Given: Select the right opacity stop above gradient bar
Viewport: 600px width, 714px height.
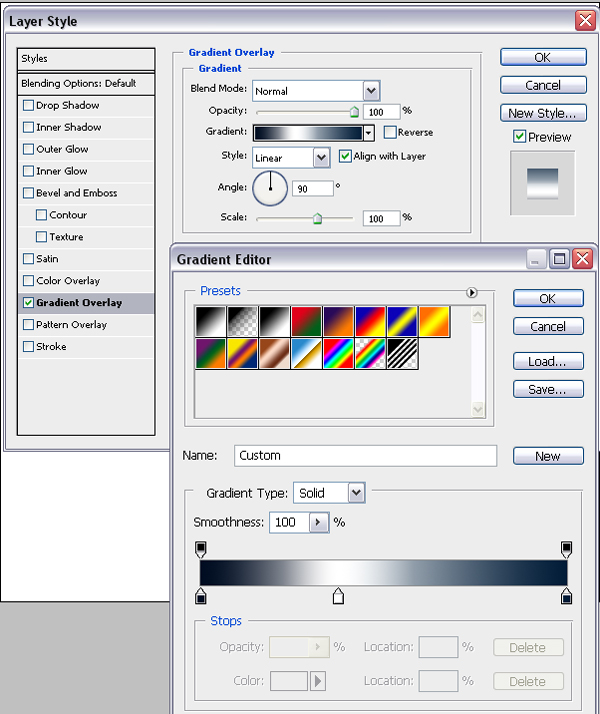Looking at the screenshot, I should (x=566, y=549).
